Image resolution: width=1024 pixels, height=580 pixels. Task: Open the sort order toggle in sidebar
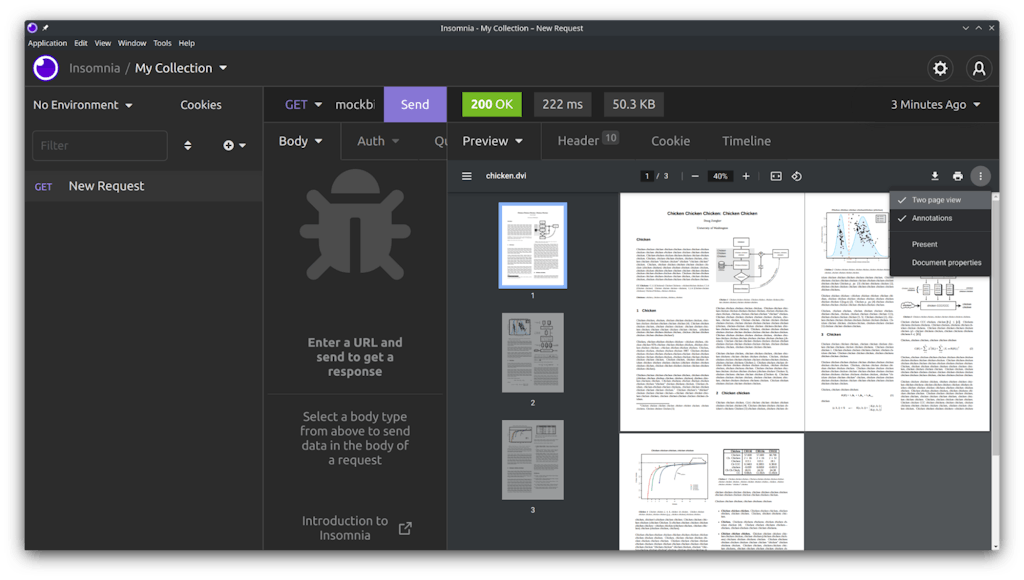187,145
